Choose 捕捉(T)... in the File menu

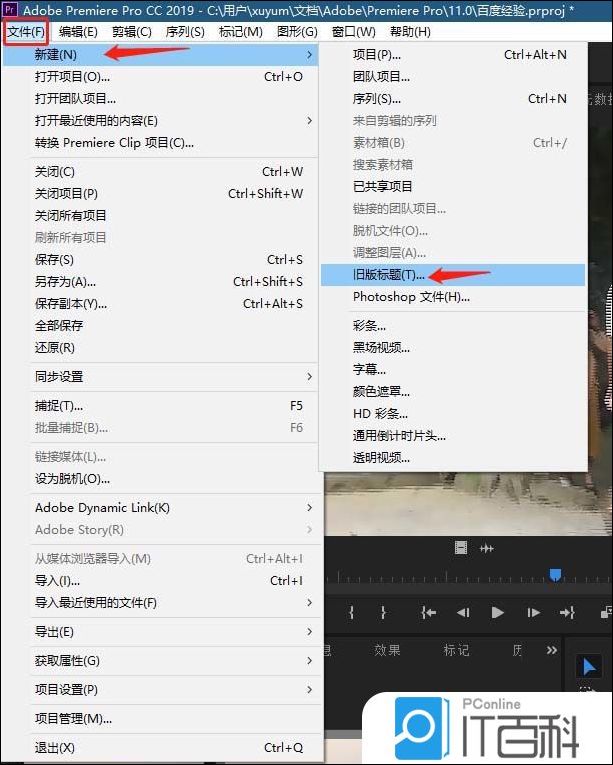coord(161,405)
